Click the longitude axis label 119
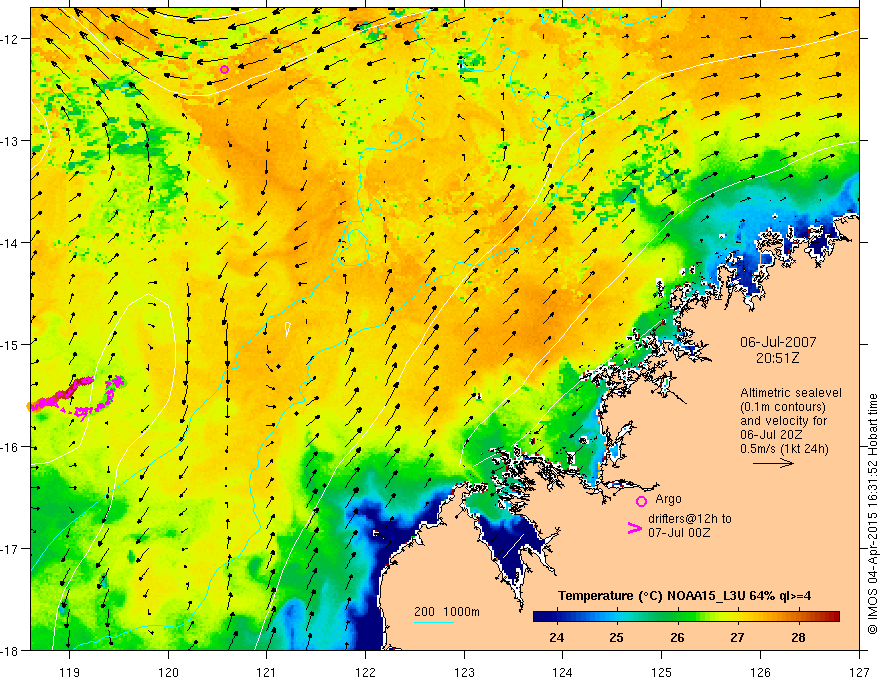The image size is (880, 680). tap(69, 672)
